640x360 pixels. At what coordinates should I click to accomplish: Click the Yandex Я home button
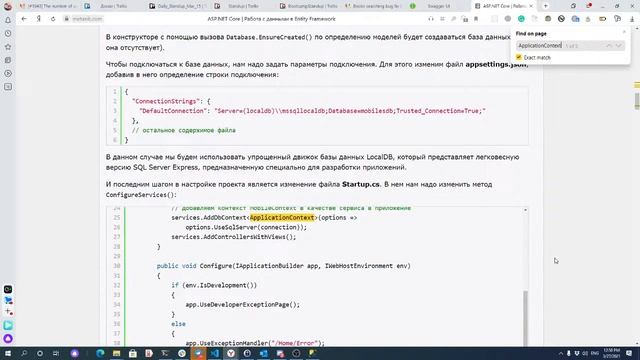point(39,19)
